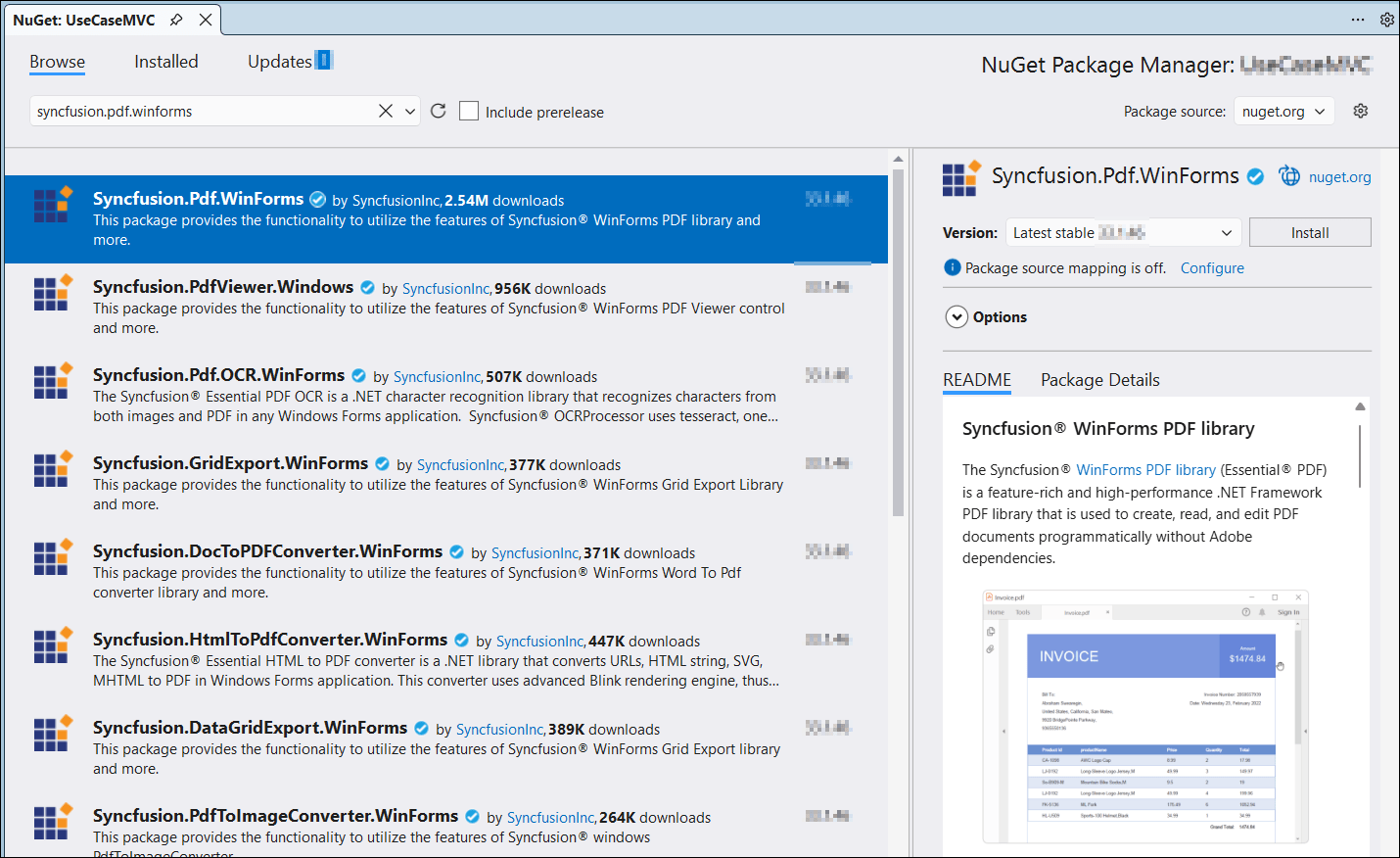Click the Configure link for package source mapping
The image size is (1400, 858).
(1212, 267)
